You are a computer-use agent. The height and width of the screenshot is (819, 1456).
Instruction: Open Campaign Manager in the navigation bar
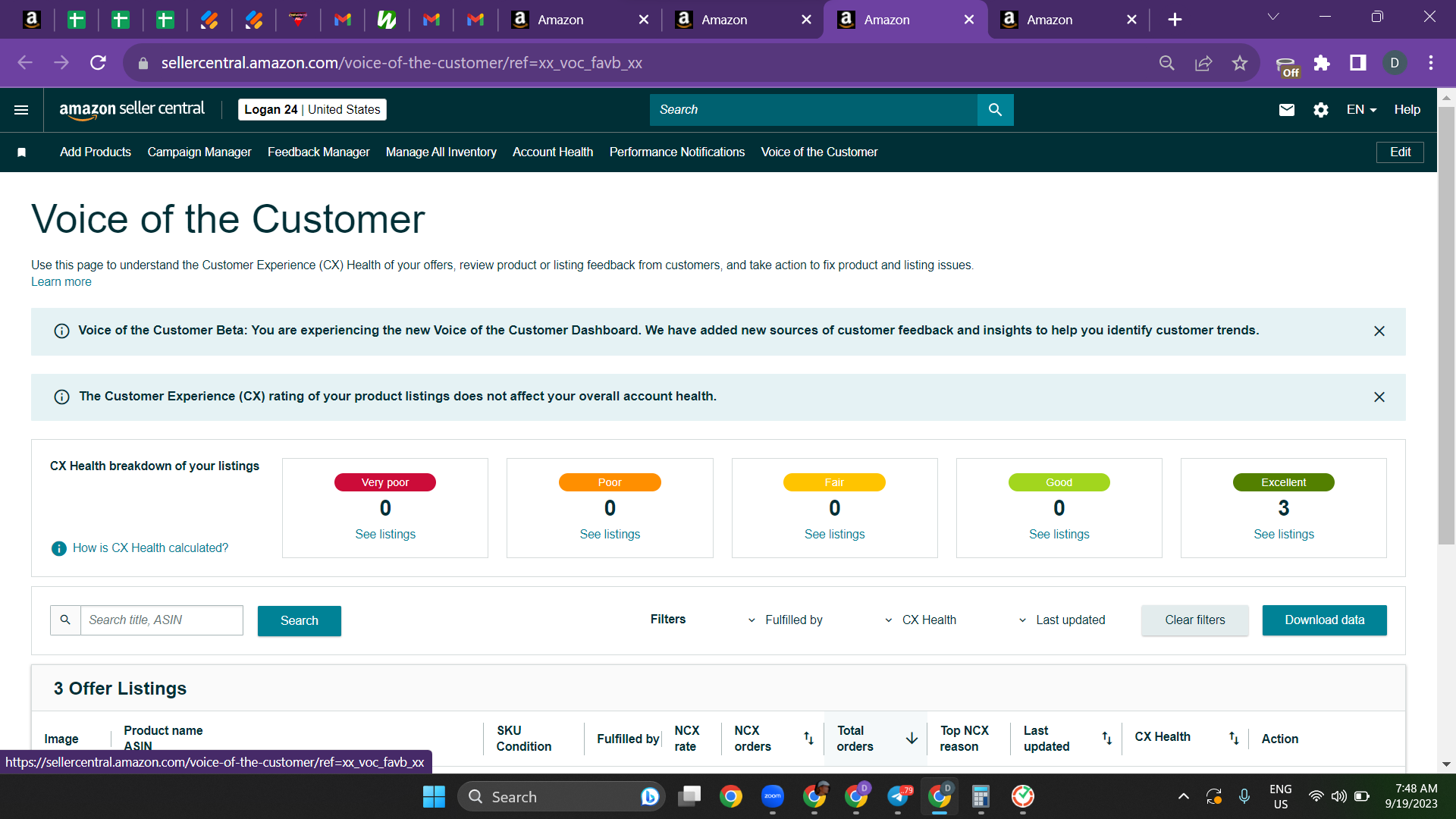[x=199, y=152]
